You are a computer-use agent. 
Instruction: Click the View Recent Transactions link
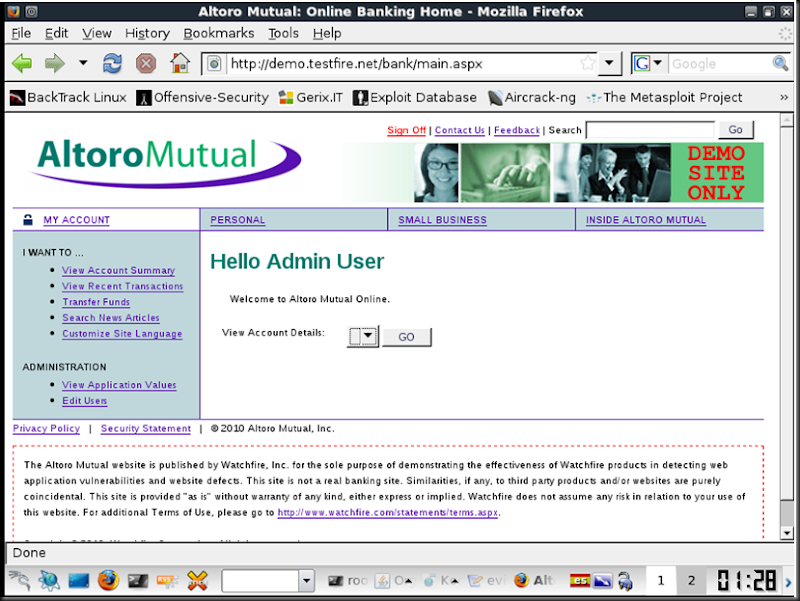click(122, 286)
